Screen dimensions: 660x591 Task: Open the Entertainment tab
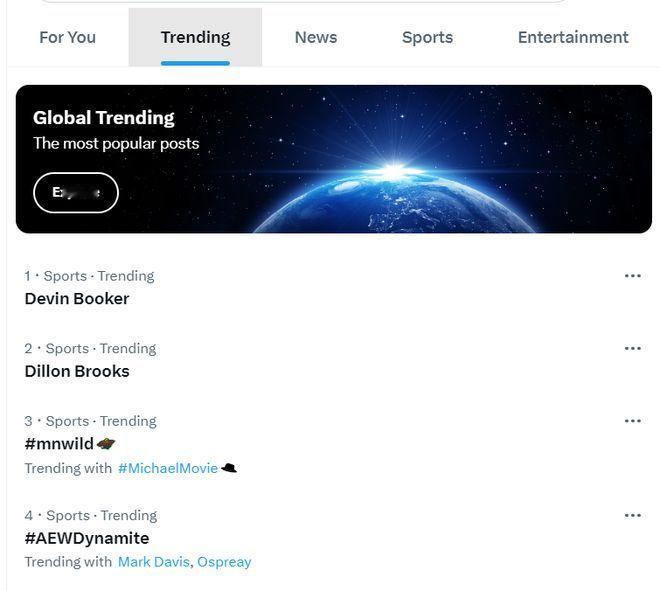coord(572,38)
